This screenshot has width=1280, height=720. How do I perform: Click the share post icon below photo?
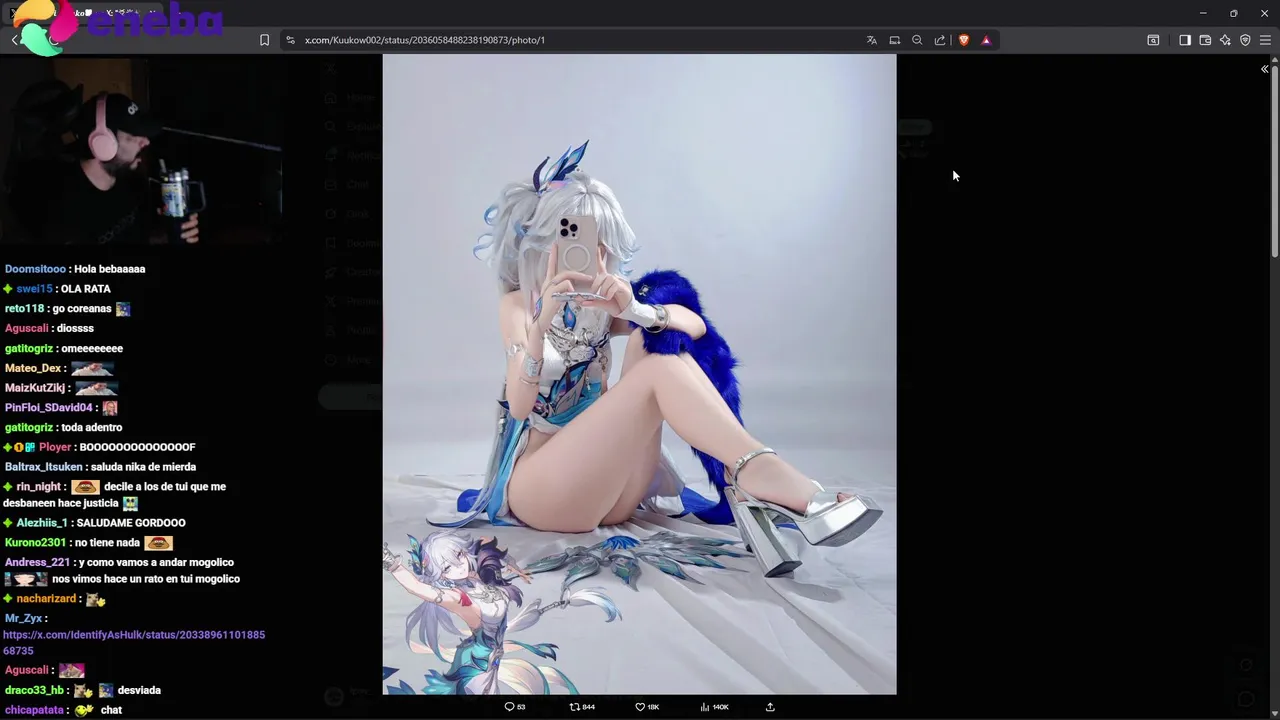coord(770,707)
